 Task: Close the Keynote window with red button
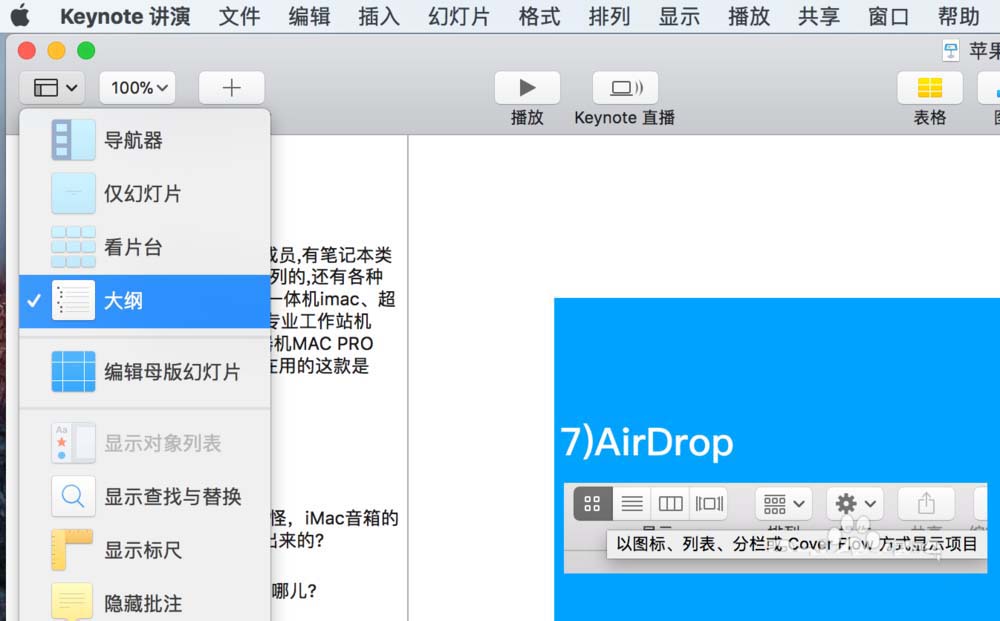point(27,50)
